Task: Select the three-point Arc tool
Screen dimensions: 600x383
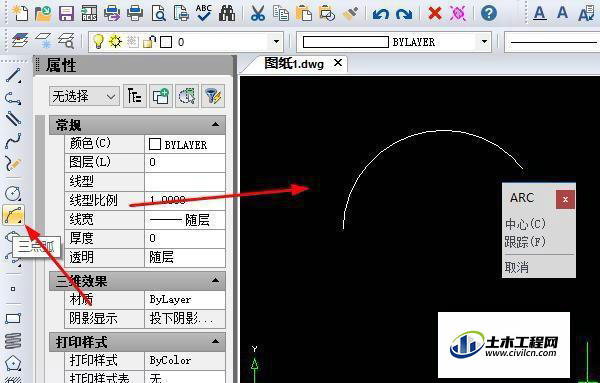Action: (x=13, y=215)
